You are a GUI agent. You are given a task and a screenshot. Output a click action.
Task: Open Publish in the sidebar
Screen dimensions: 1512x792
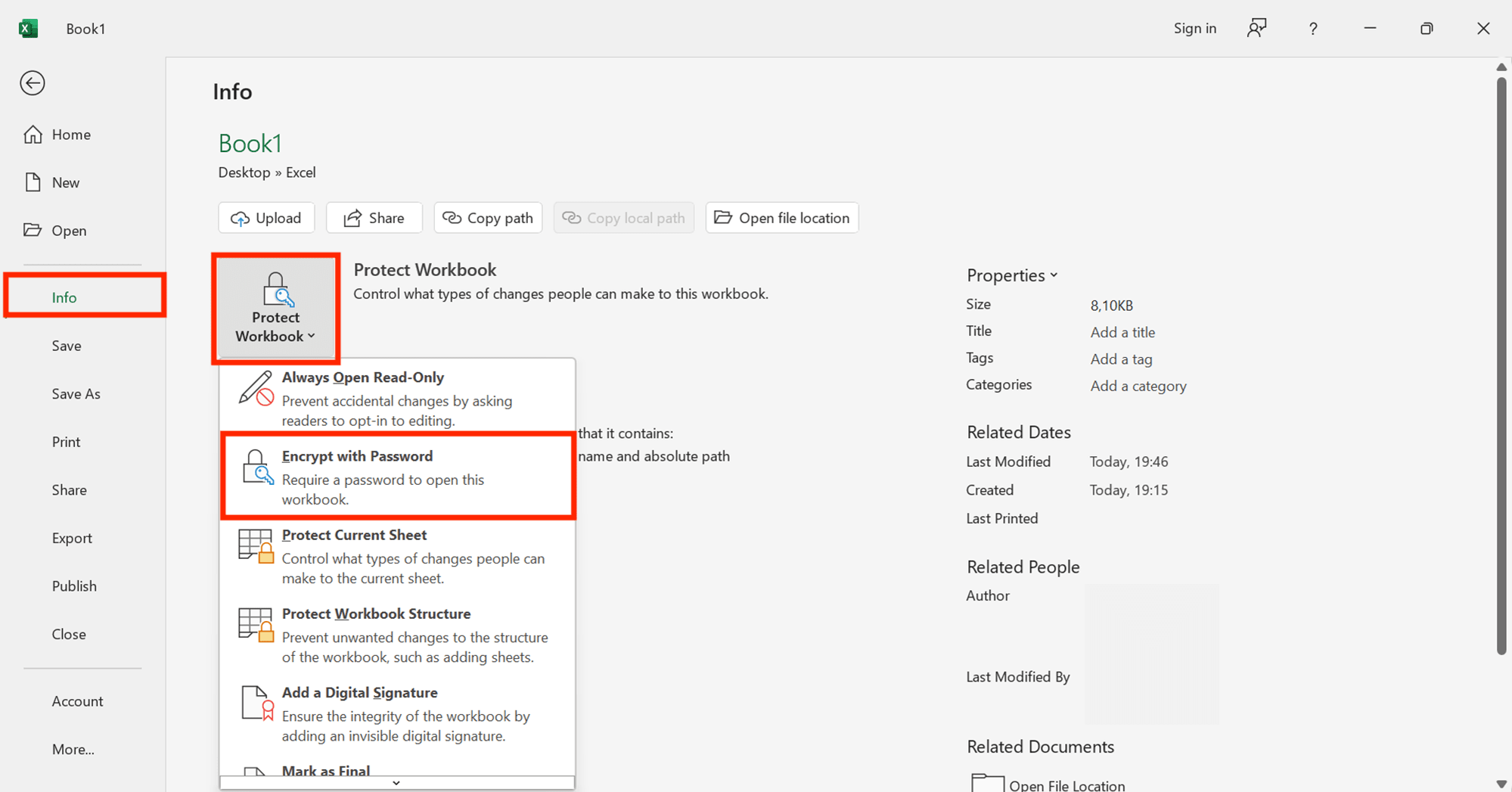pos(74,585)
